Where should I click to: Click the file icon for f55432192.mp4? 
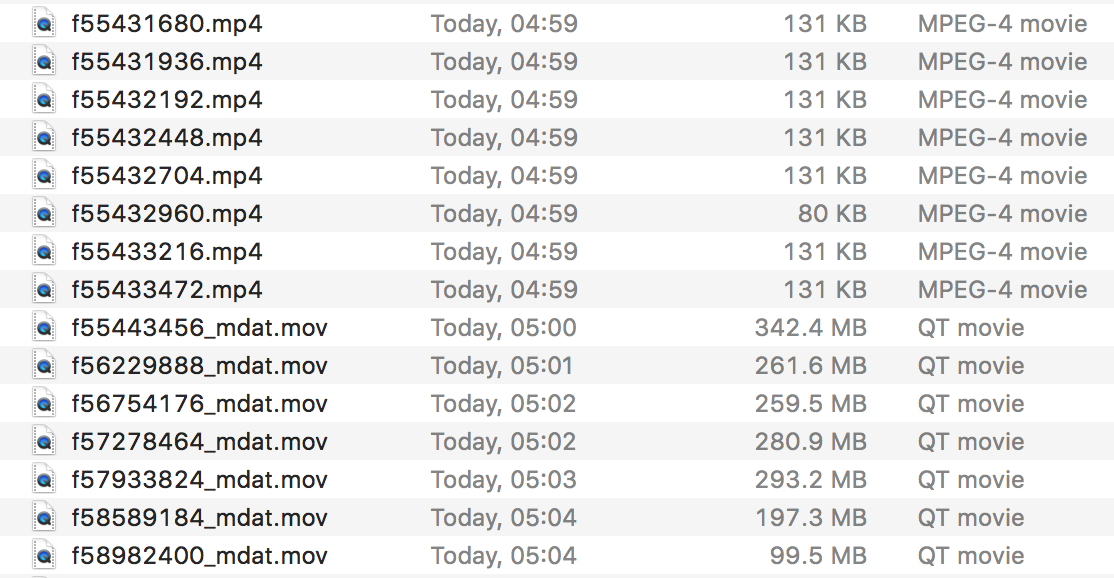(44, 99)
